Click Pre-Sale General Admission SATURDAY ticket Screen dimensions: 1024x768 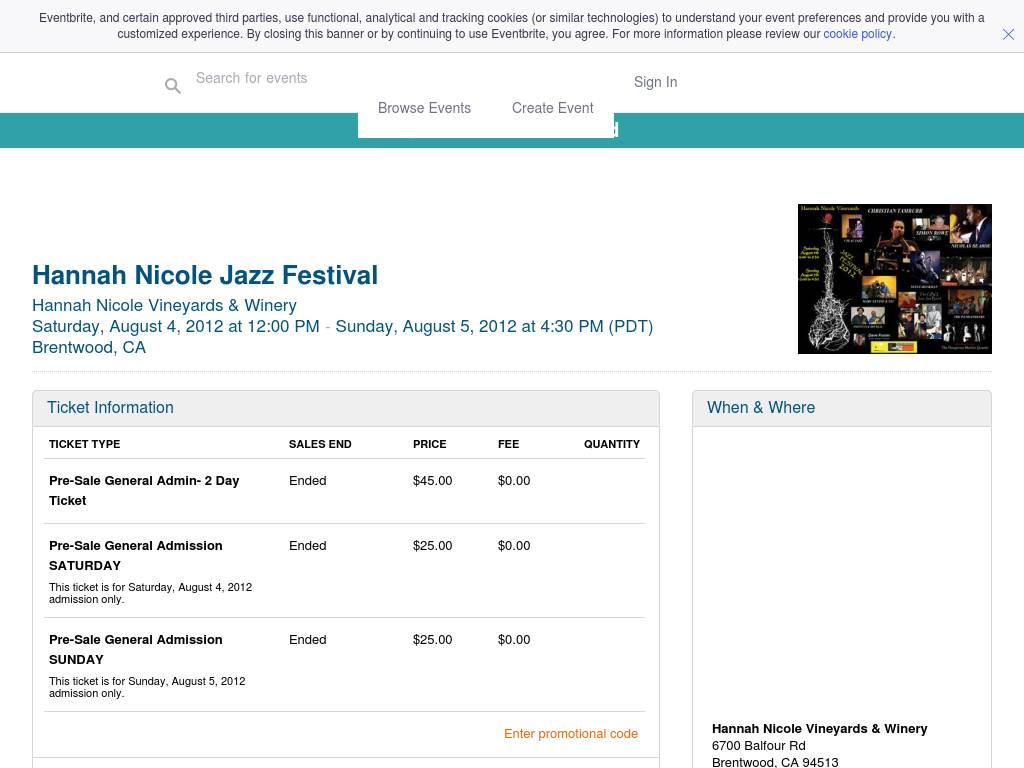[135, 555]
